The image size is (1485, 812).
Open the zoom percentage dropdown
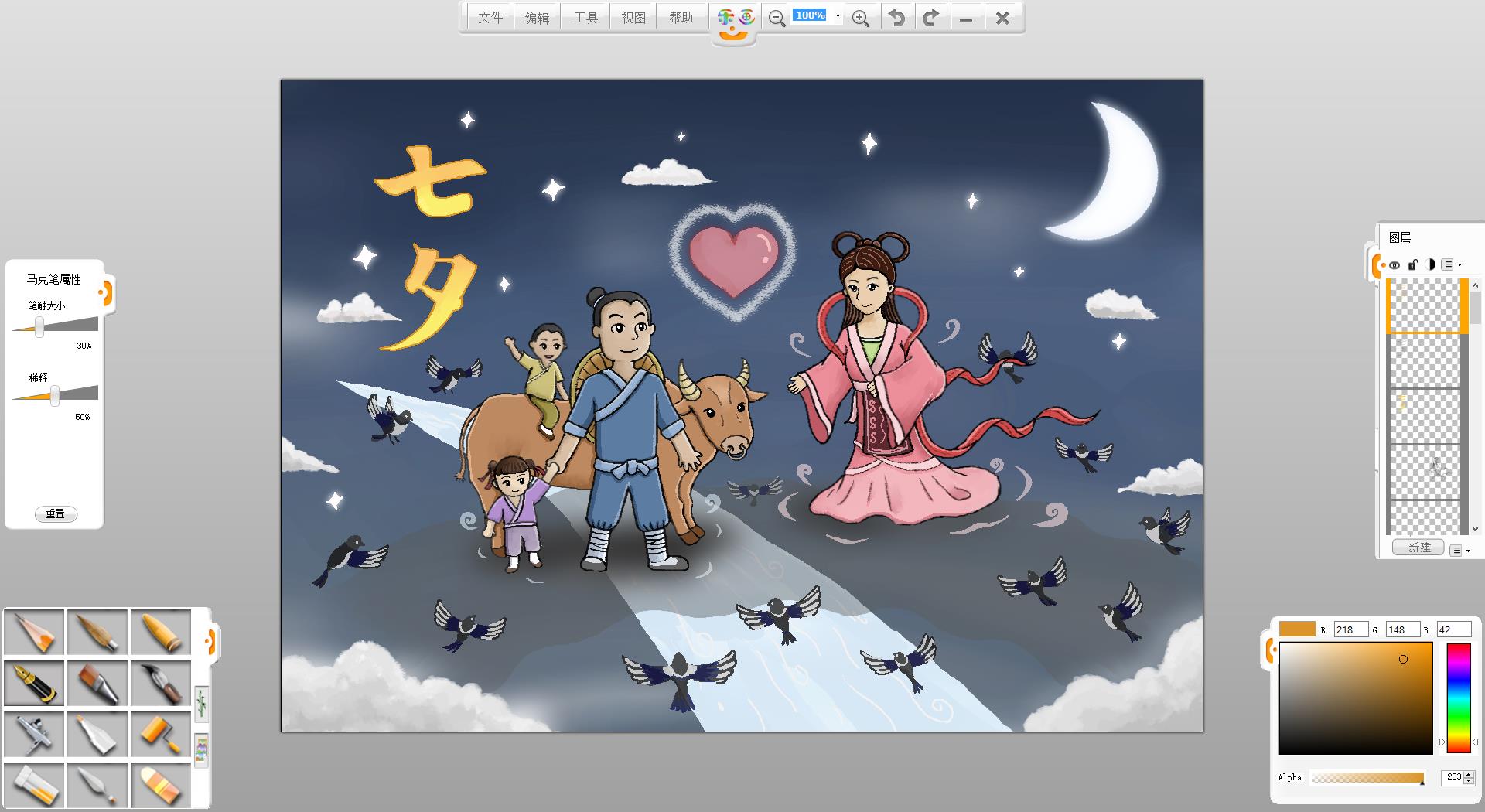point(838,16)
